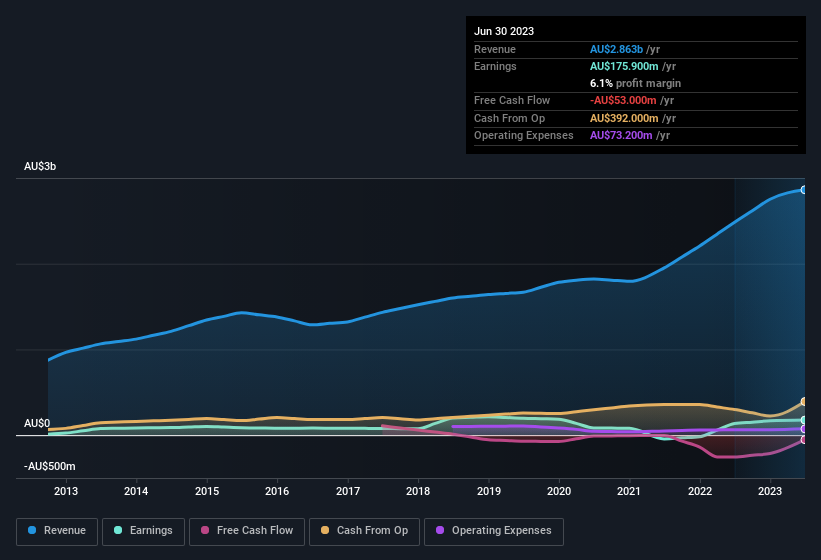
Task: Click the 2020 year tick label
Action: pyautogui.click(x=559, y=491)
